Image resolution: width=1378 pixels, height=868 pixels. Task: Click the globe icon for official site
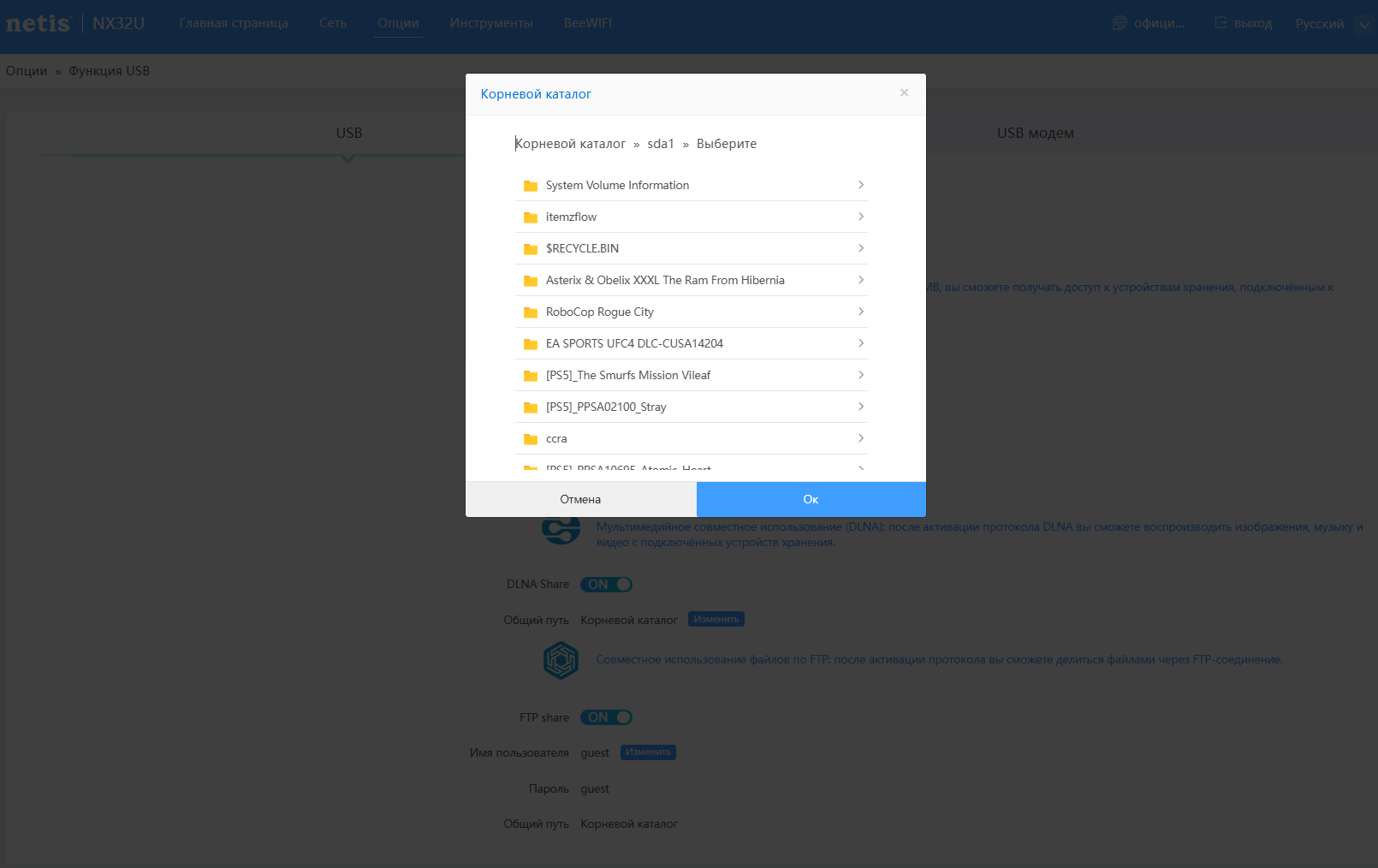[x=1120, y=23]
